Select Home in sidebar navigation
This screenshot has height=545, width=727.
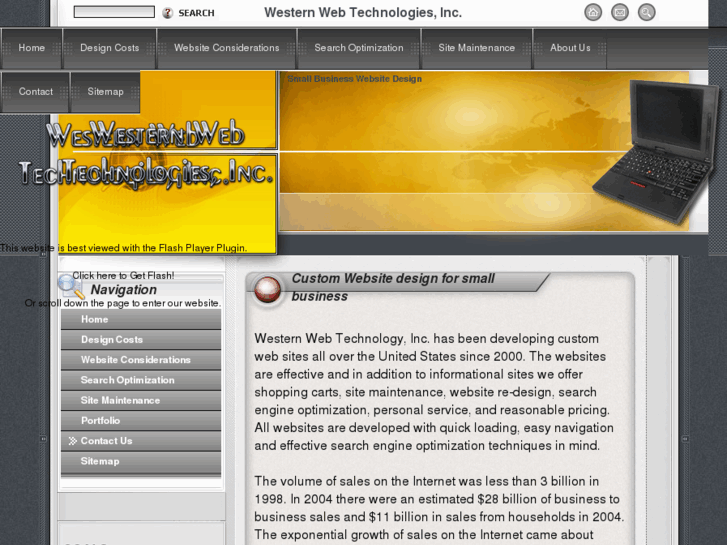click(141, 320)
